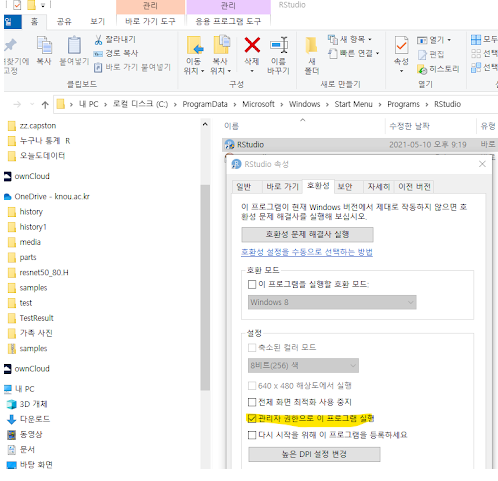Click the Rename (이름 바꾸기) icon
498x481 pixels.
[279, 45]
